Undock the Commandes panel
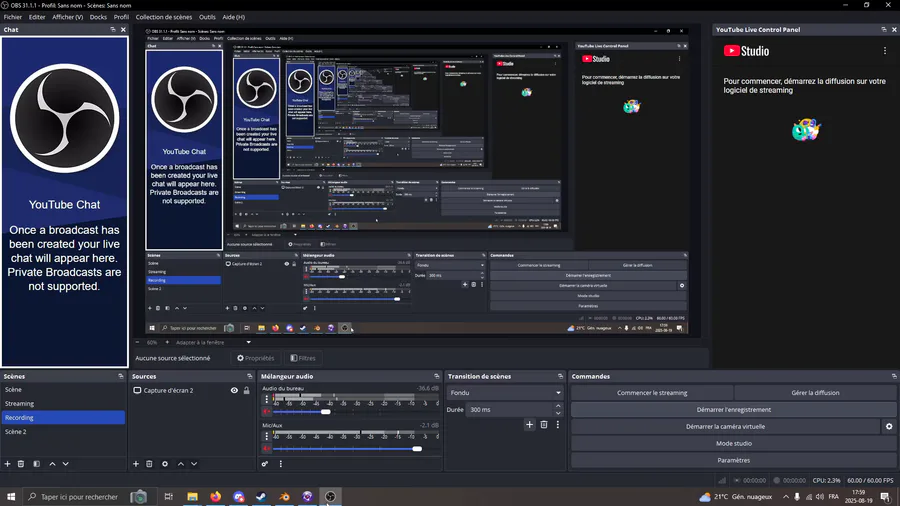Viewport: 900px width, 506px height. click(894, 376)
